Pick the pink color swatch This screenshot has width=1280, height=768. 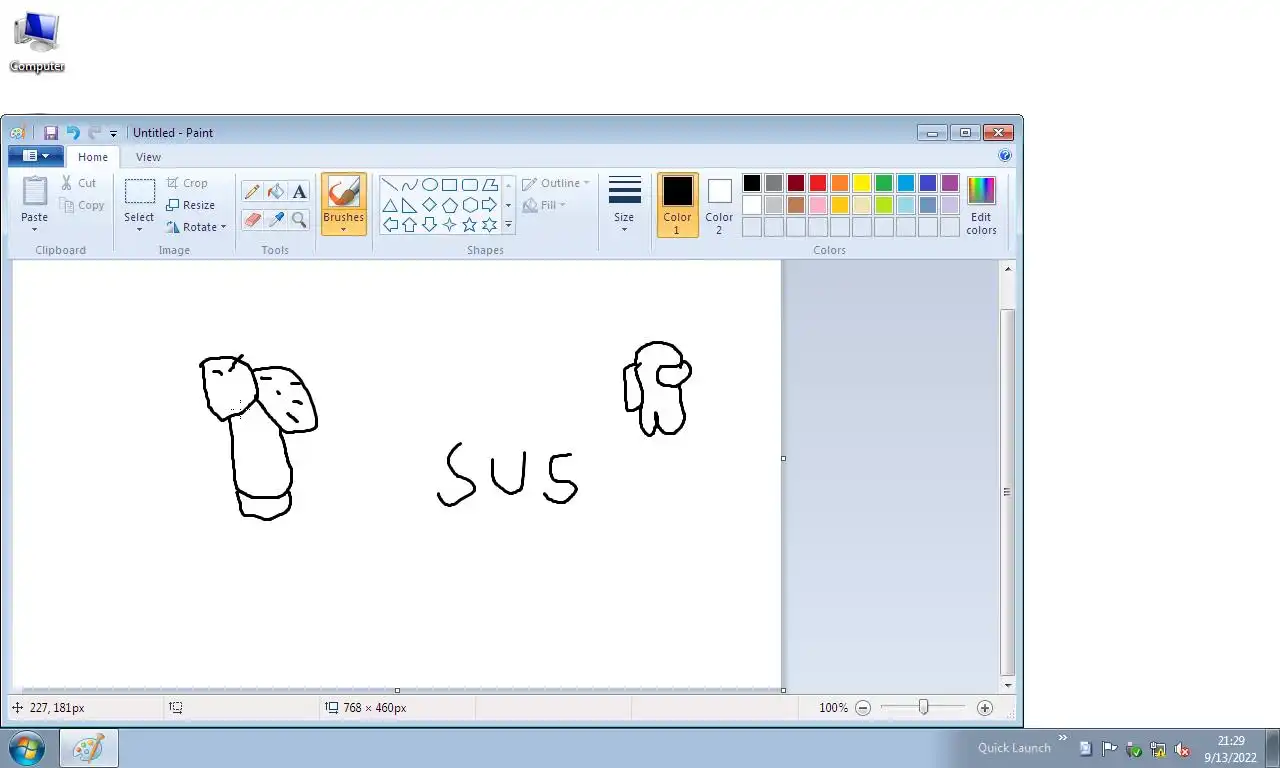coord(818,205)
